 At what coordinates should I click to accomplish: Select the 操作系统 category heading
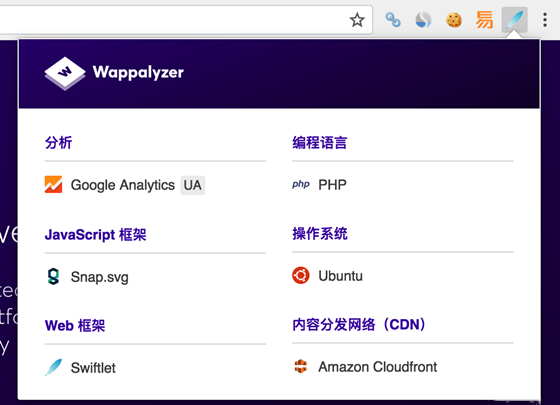coord(320,234)
